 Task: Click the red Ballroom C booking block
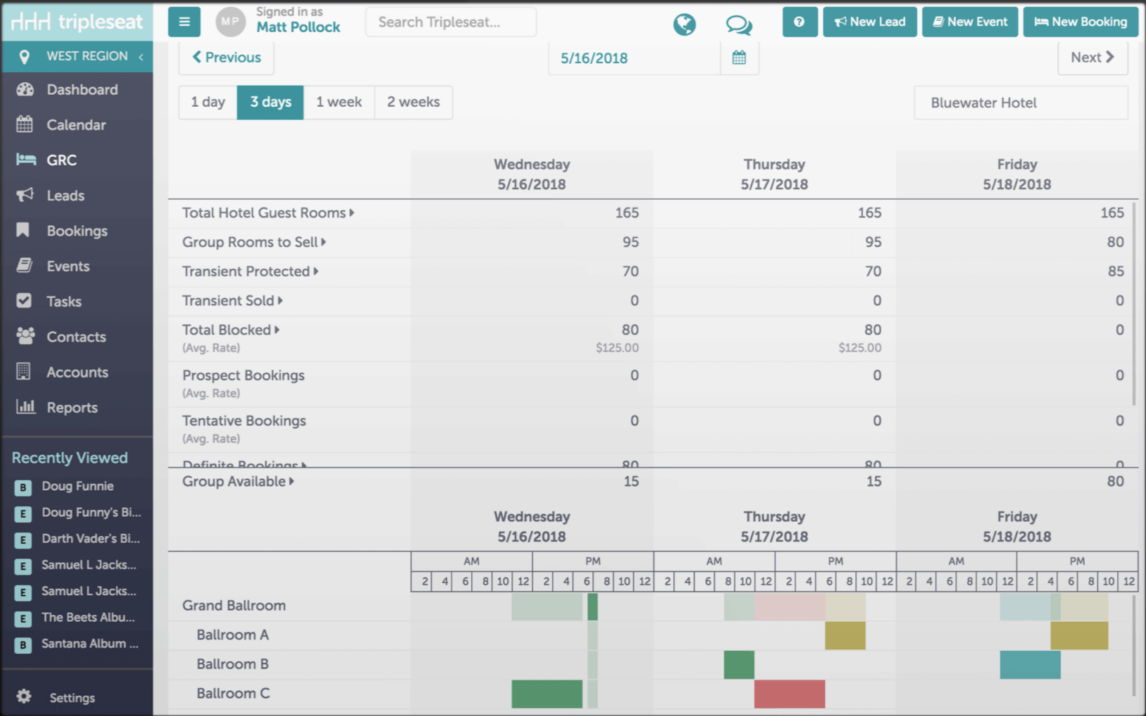click(789, 694)
